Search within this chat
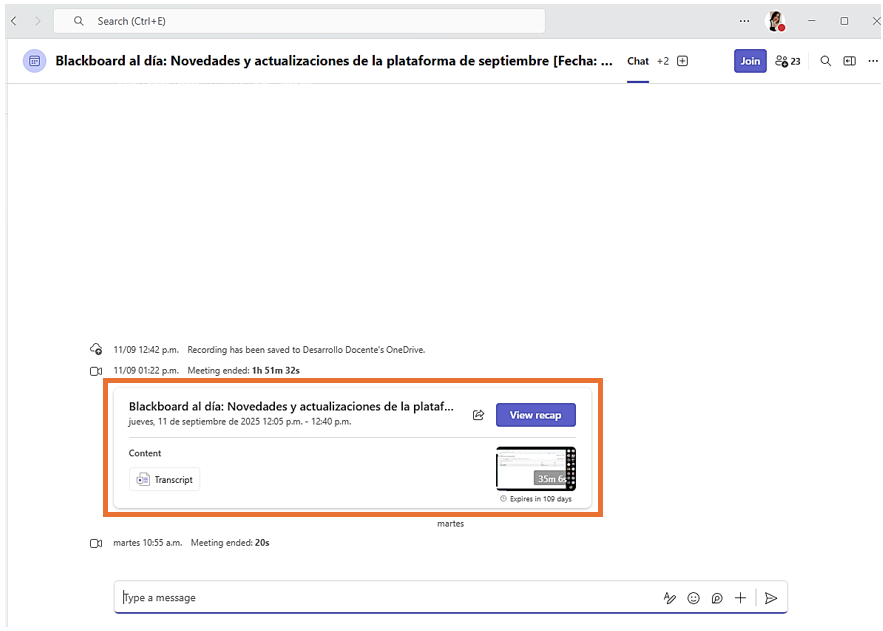The width and height of the screenshot is (883, 631). pos(825,61)
